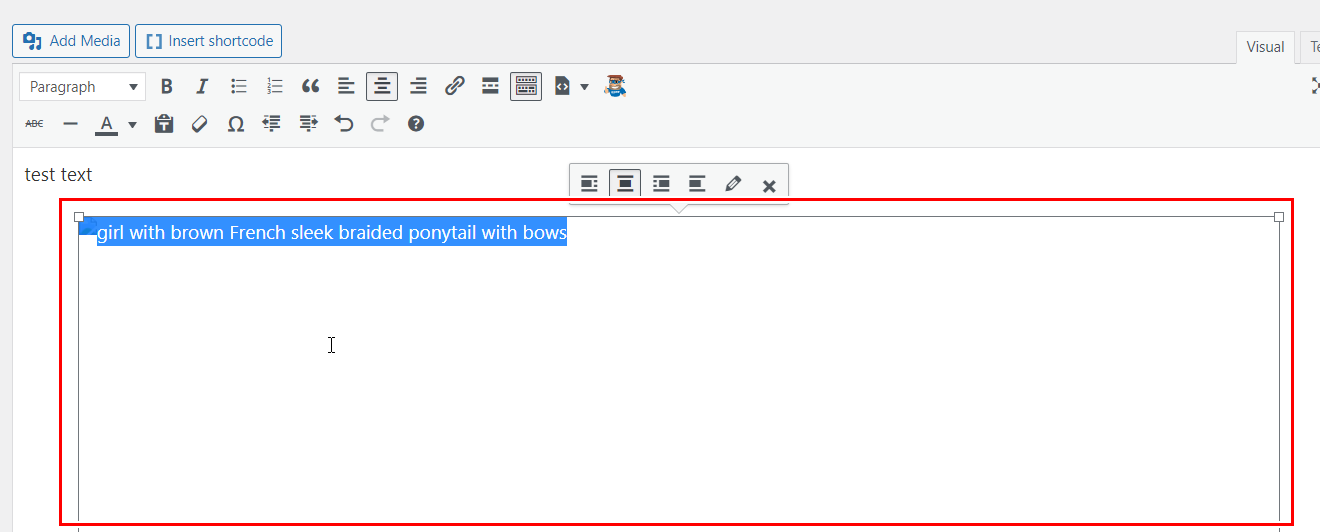Open the code snippet dropdown arrow
This screenshot has height=532, width=1320.
click(x=584, y=87)
